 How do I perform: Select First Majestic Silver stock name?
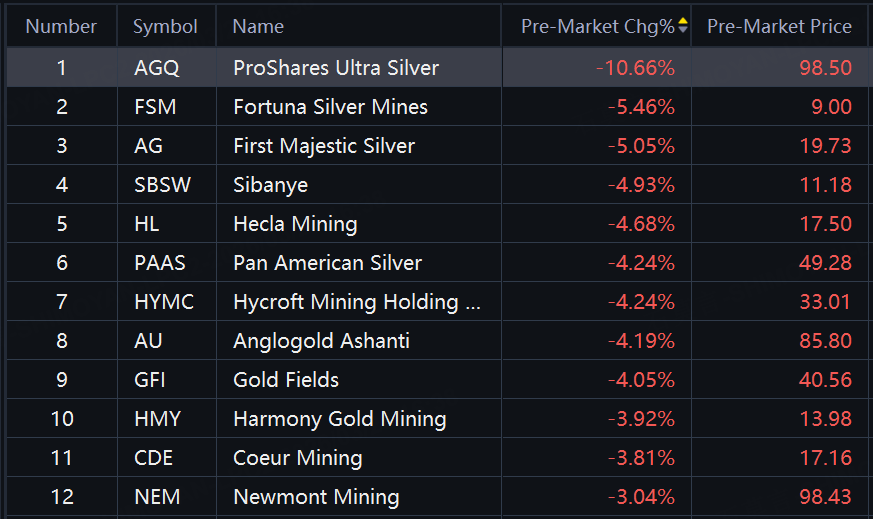pos(323,146)
